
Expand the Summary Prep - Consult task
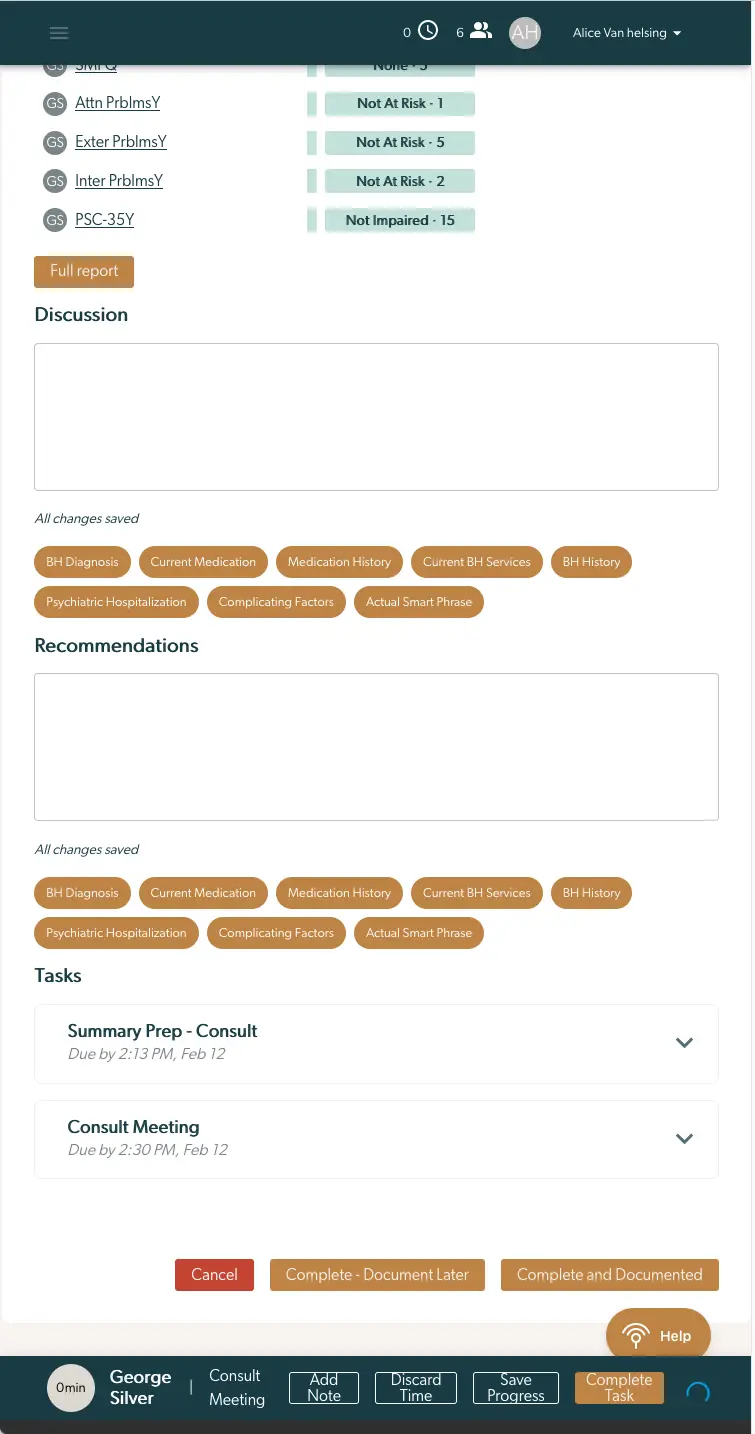click(x=684, y=1042)
